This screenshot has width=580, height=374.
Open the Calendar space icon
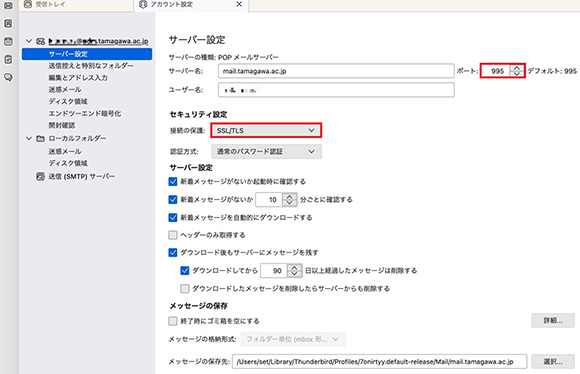point(8,41)
